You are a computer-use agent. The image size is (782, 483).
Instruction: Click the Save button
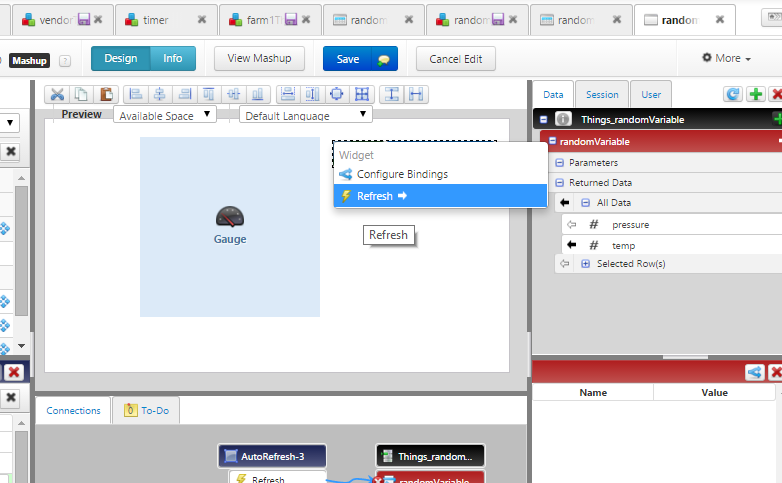[x=348, y=59]
